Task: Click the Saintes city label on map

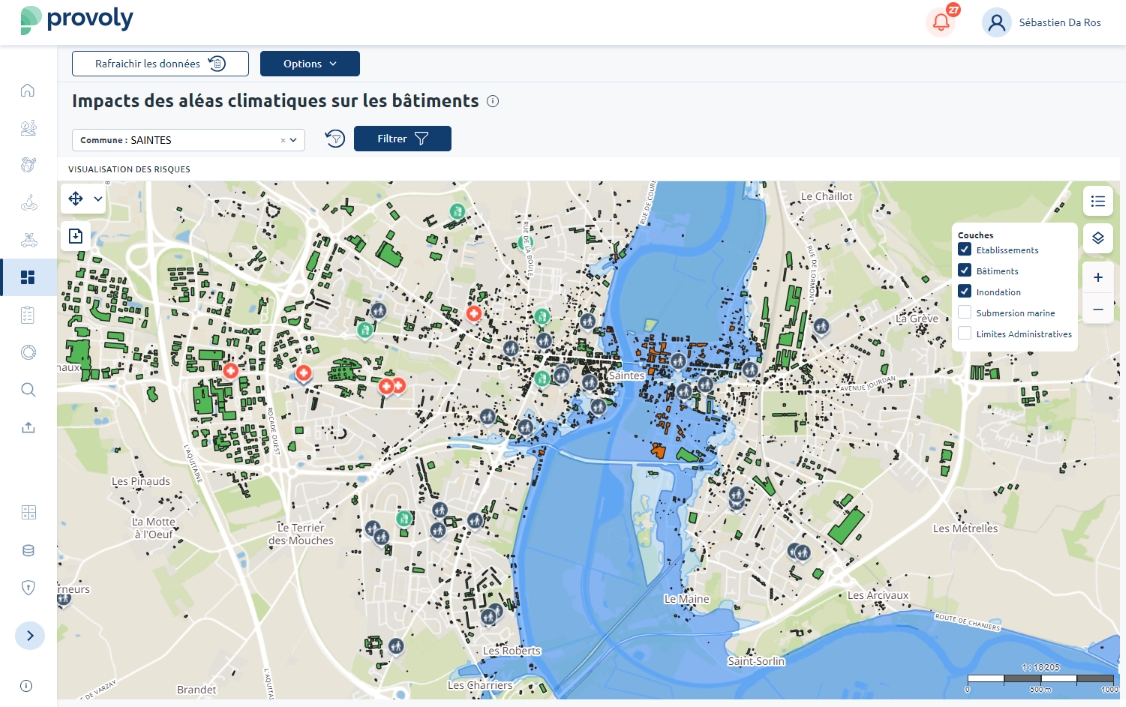Action: (626, 375)
